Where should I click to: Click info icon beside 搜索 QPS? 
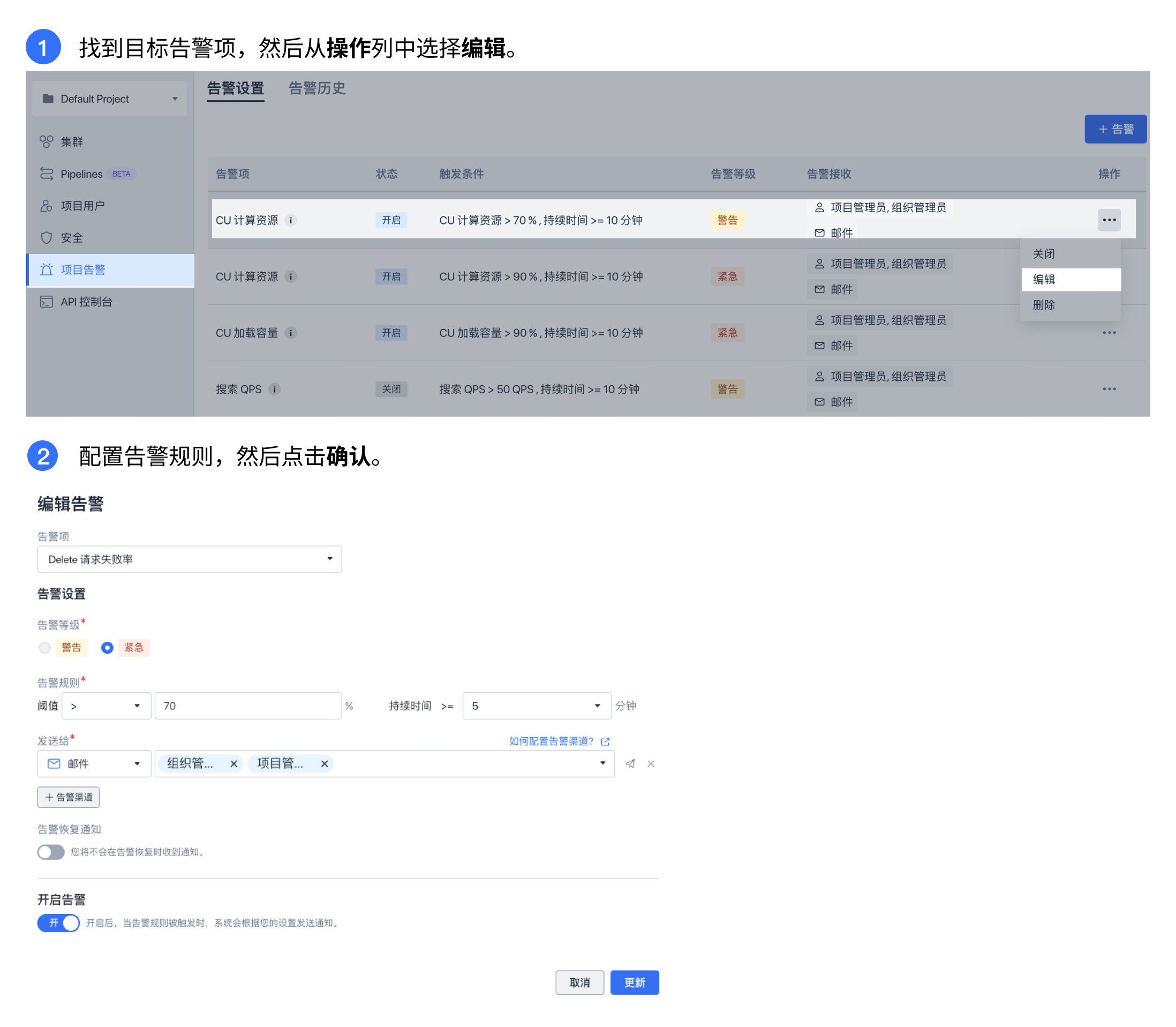coord(274,389)
